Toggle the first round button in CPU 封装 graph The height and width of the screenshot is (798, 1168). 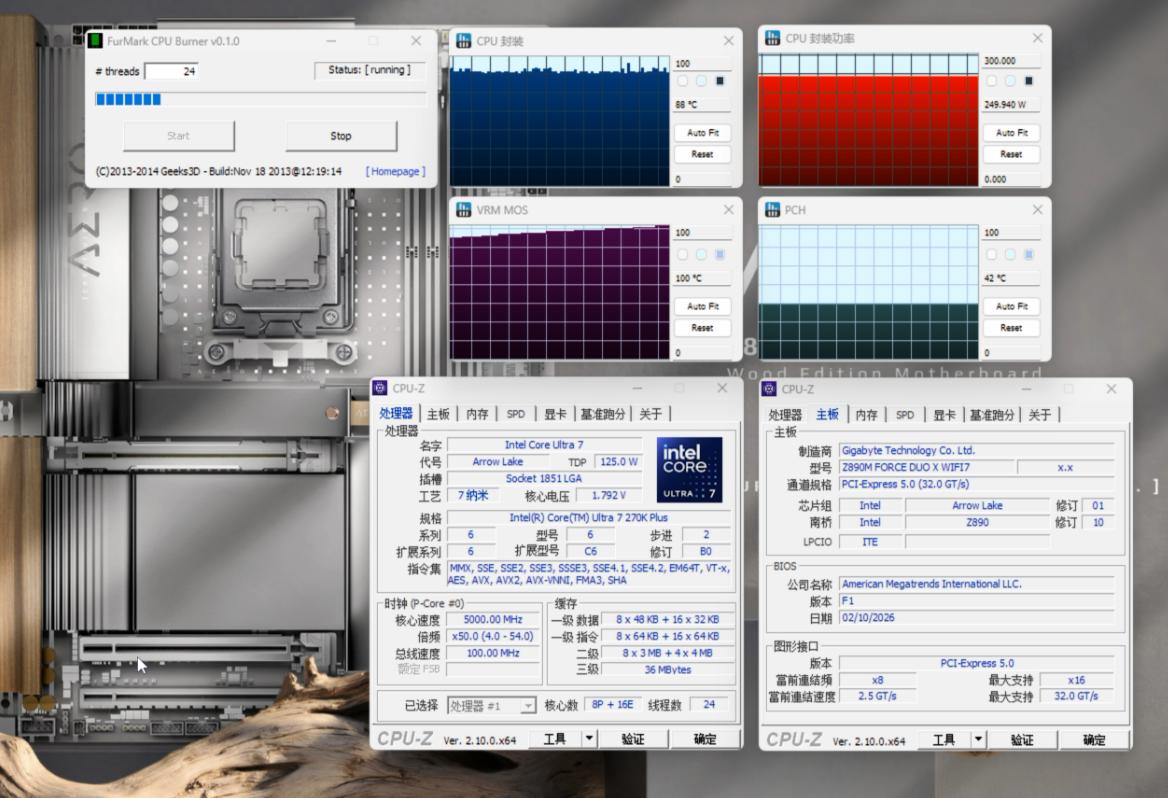pos(683,81)
